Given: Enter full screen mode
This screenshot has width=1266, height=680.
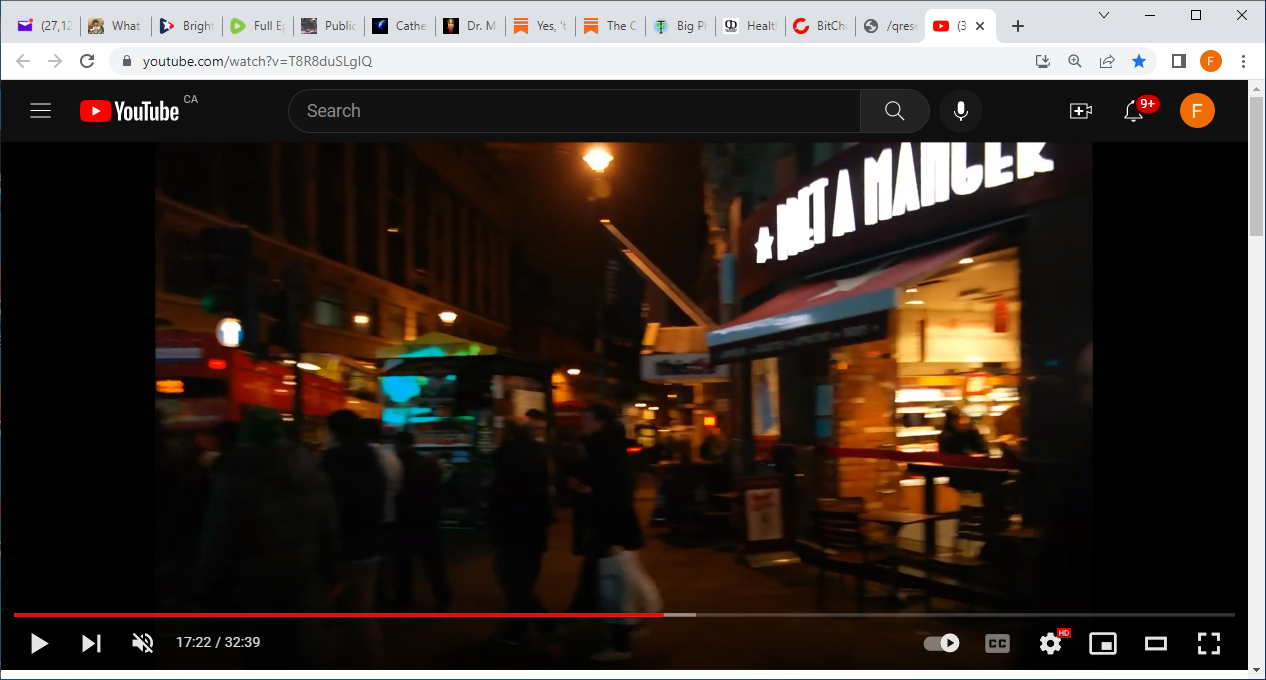Looking at the screenshot, I should 1209,643.
